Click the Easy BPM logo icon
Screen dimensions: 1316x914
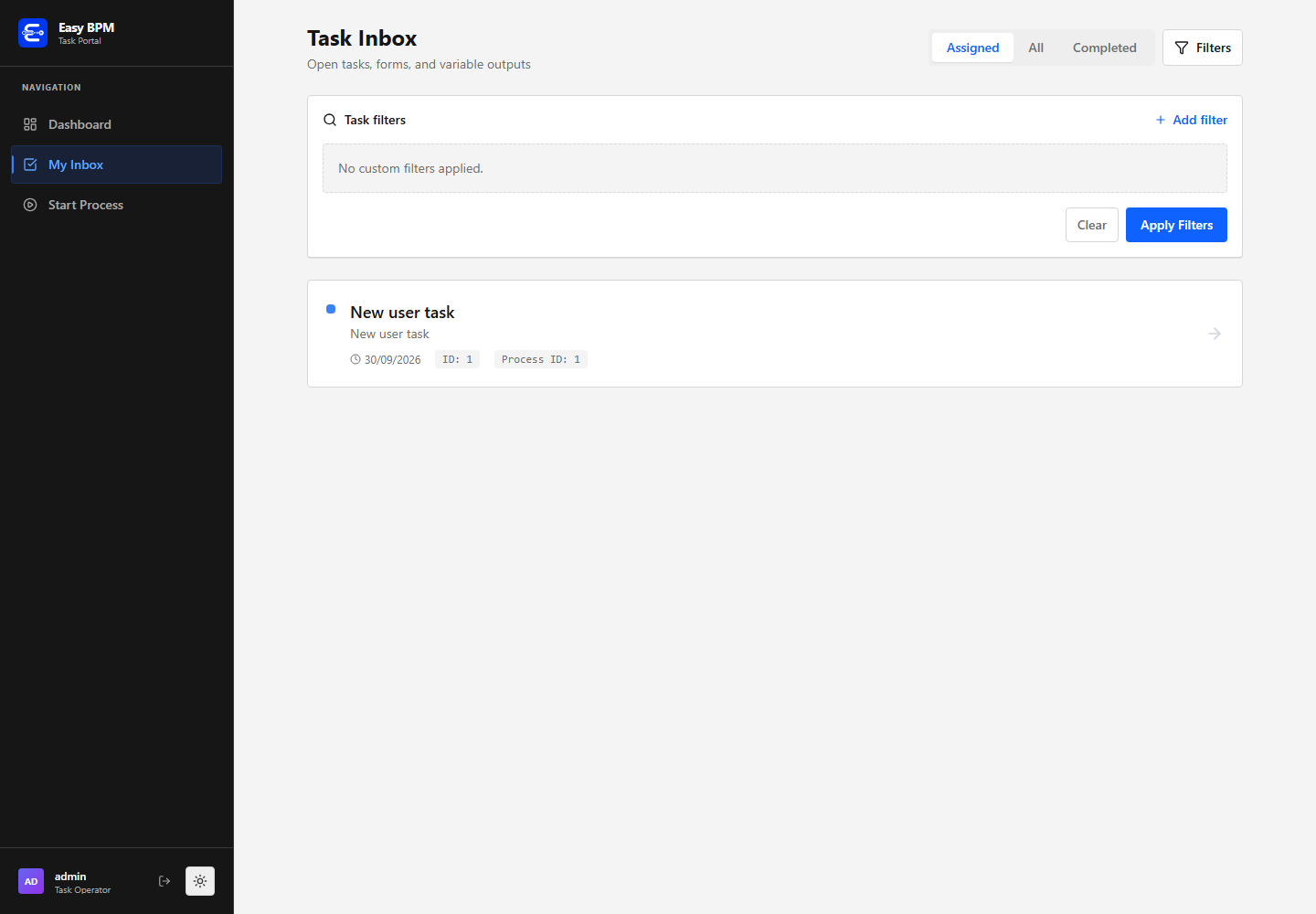point(33,33)
